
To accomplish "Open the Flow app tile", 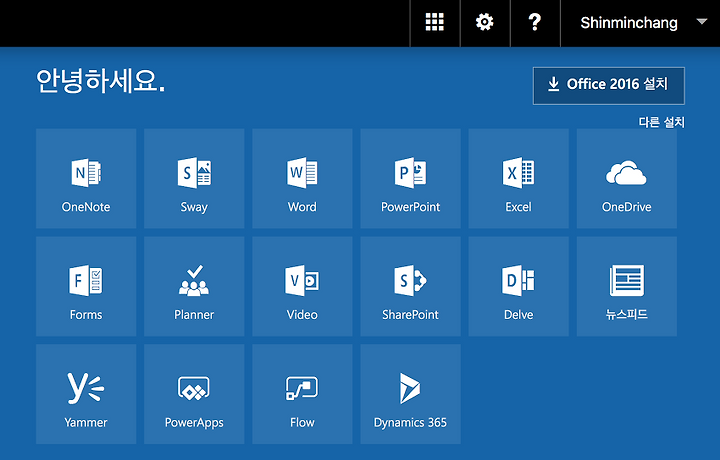I will pyautogui.click(x=302, y=394).
